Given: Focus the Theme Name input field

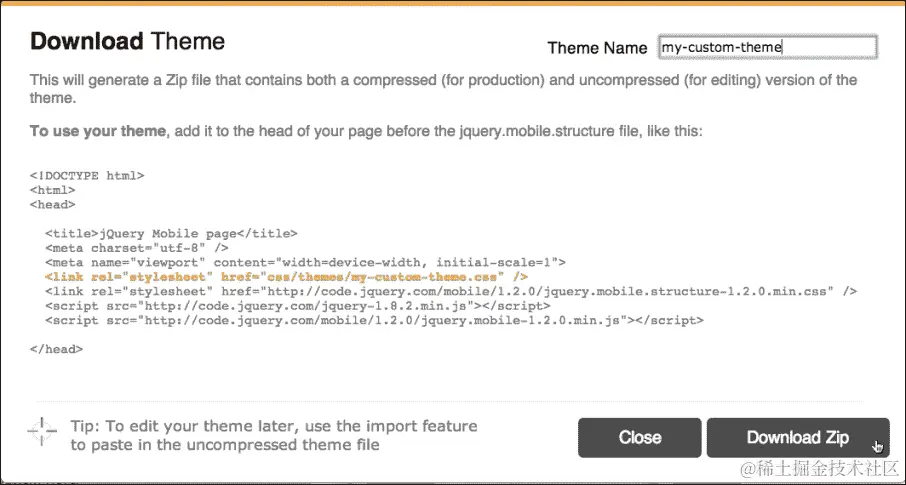Looking at the screenshot, I should point(767,46).
